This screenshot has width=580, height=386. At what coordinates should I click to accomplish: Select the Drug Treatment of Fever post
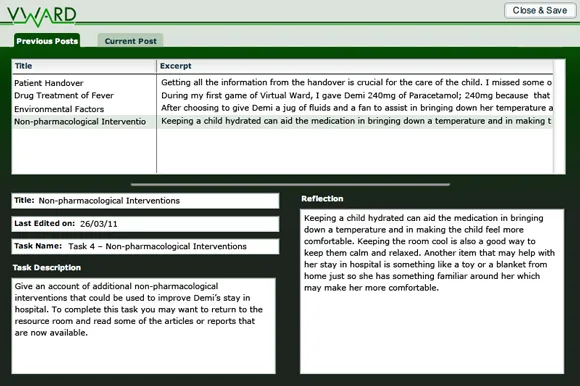coord(64,95)
